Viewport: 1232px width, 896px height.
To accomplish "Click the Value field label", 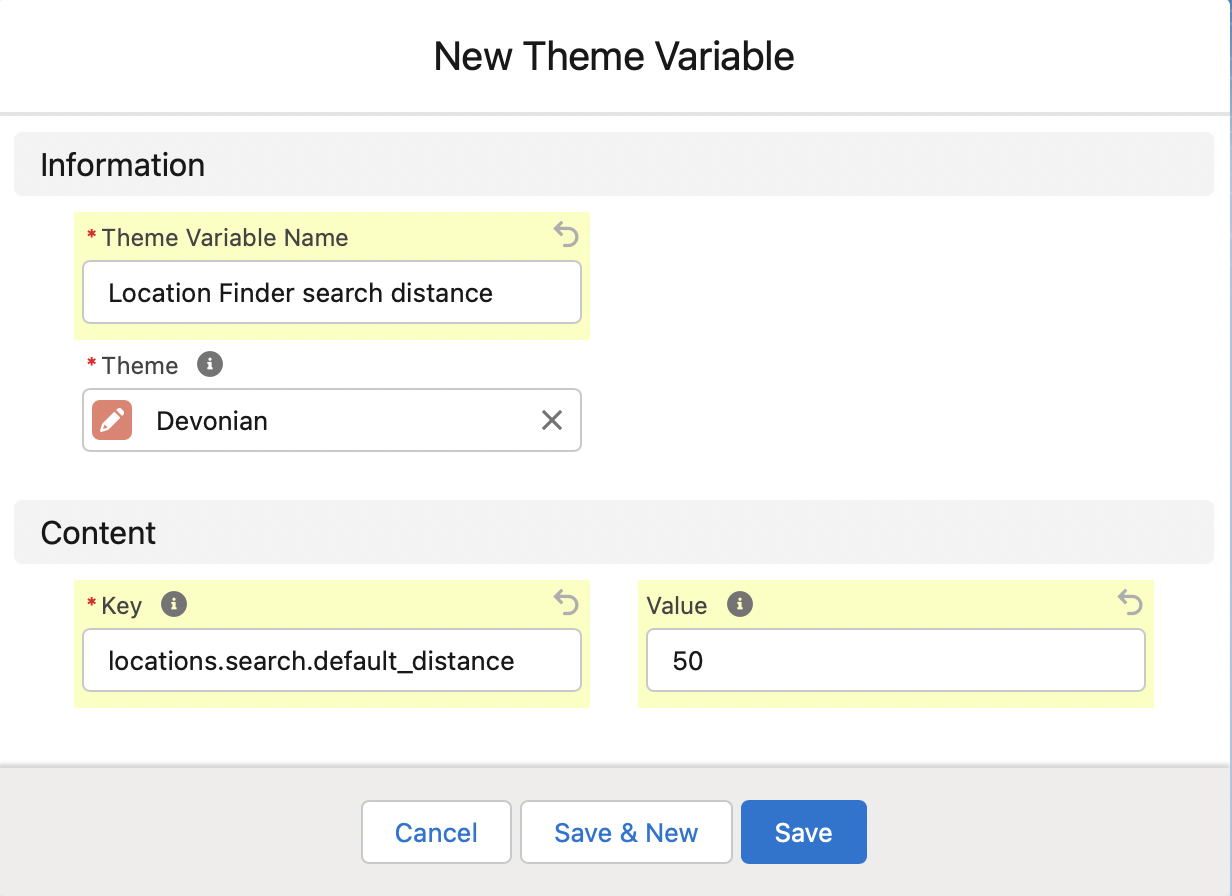I will click(x=677, y=605).
